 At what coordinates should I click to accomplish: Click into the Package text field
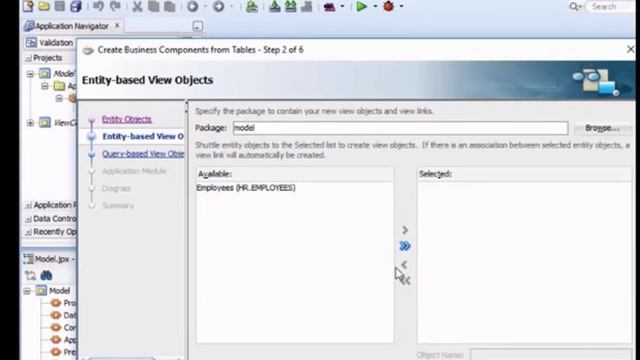(400, 128)
